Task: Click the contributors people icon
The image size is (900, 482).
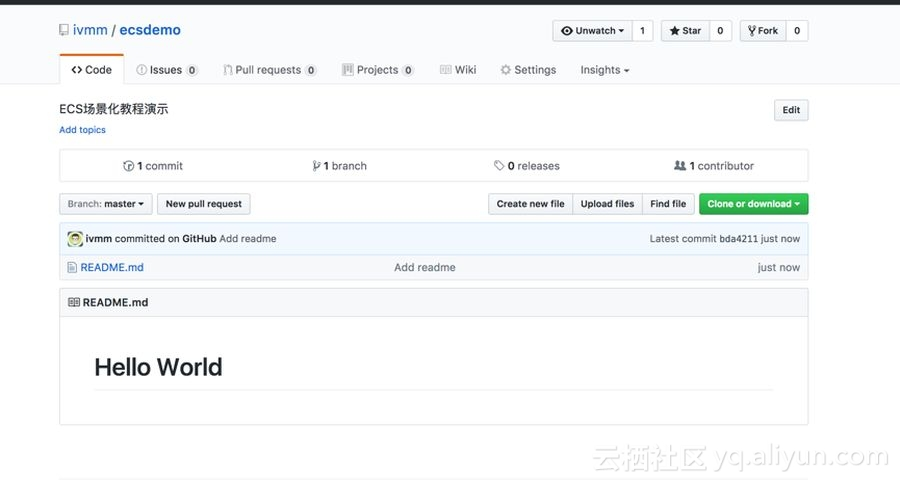Action: (x=680, y=165)
